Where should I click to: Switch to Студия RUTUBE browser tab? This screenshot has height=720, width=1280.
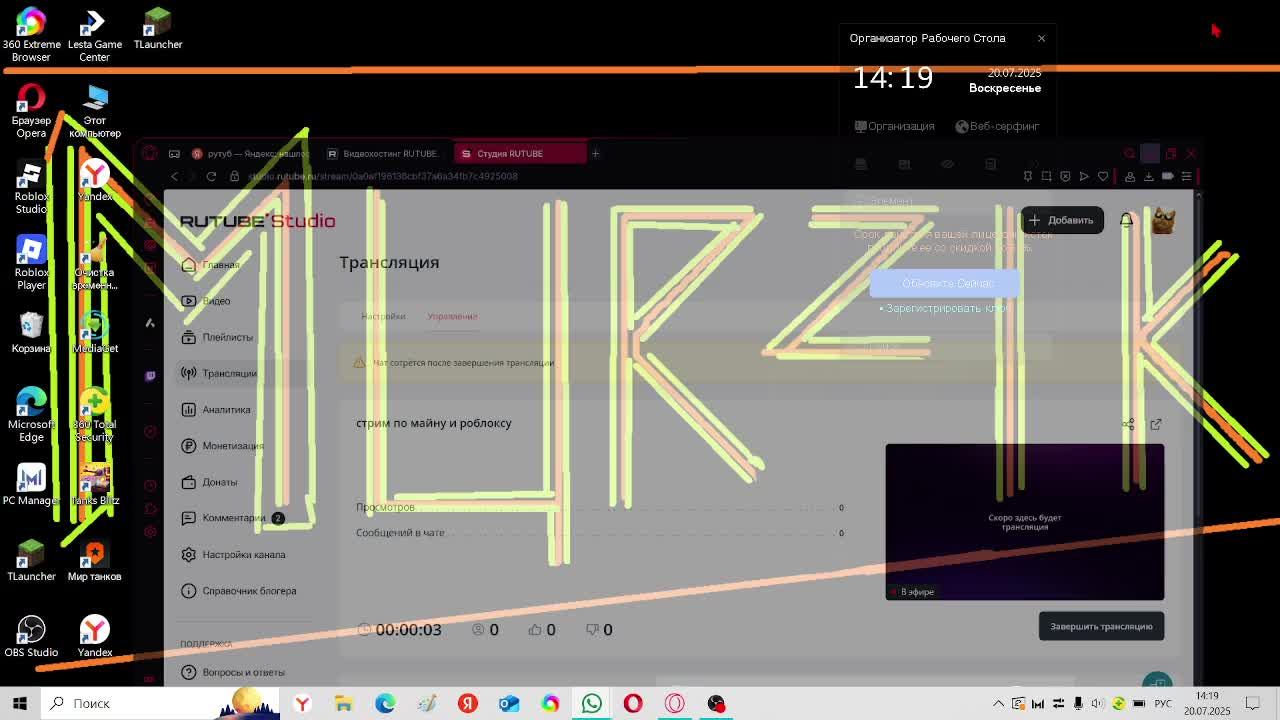(519, 153)
